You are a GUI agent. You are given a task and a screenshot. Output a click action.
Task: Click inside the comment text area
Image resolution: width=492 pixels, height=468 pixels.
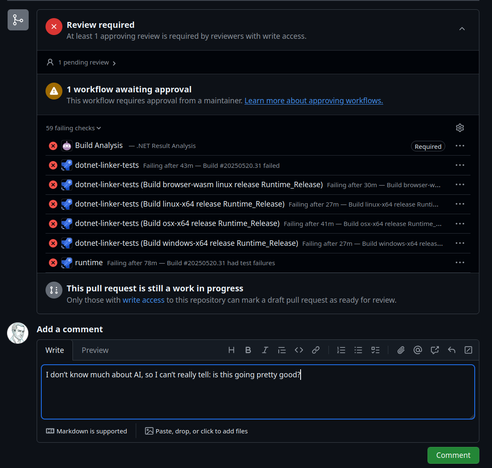(x=258, y=392)
